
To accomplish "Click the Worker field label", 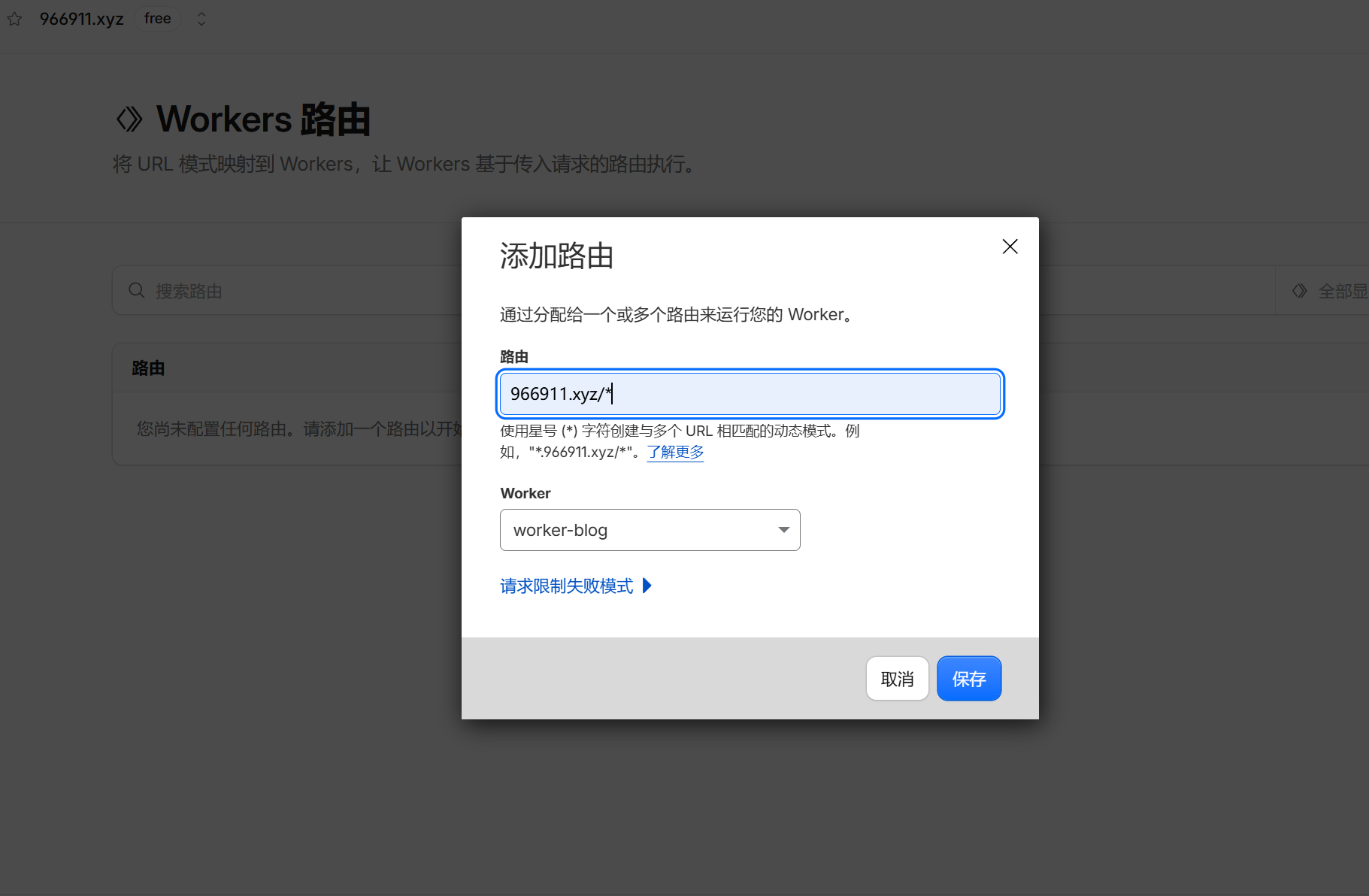I will [525, 493].
